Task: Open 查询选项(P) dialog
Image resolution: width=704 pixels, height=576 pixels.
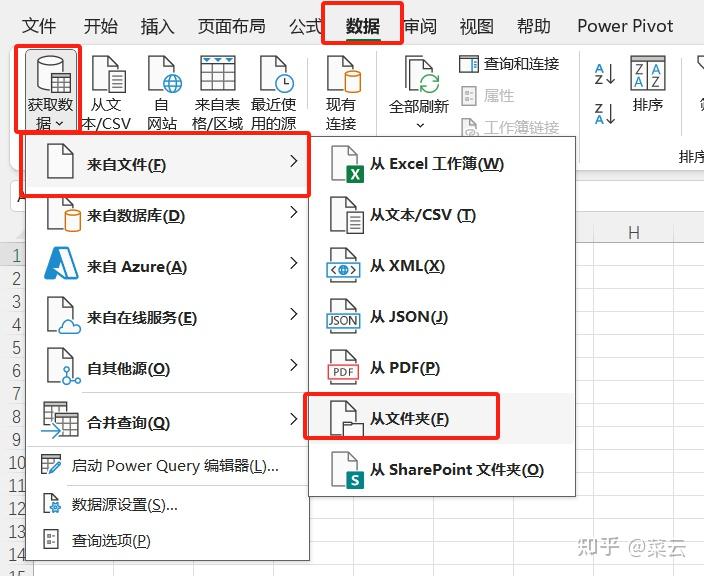Action: point(167,540)
